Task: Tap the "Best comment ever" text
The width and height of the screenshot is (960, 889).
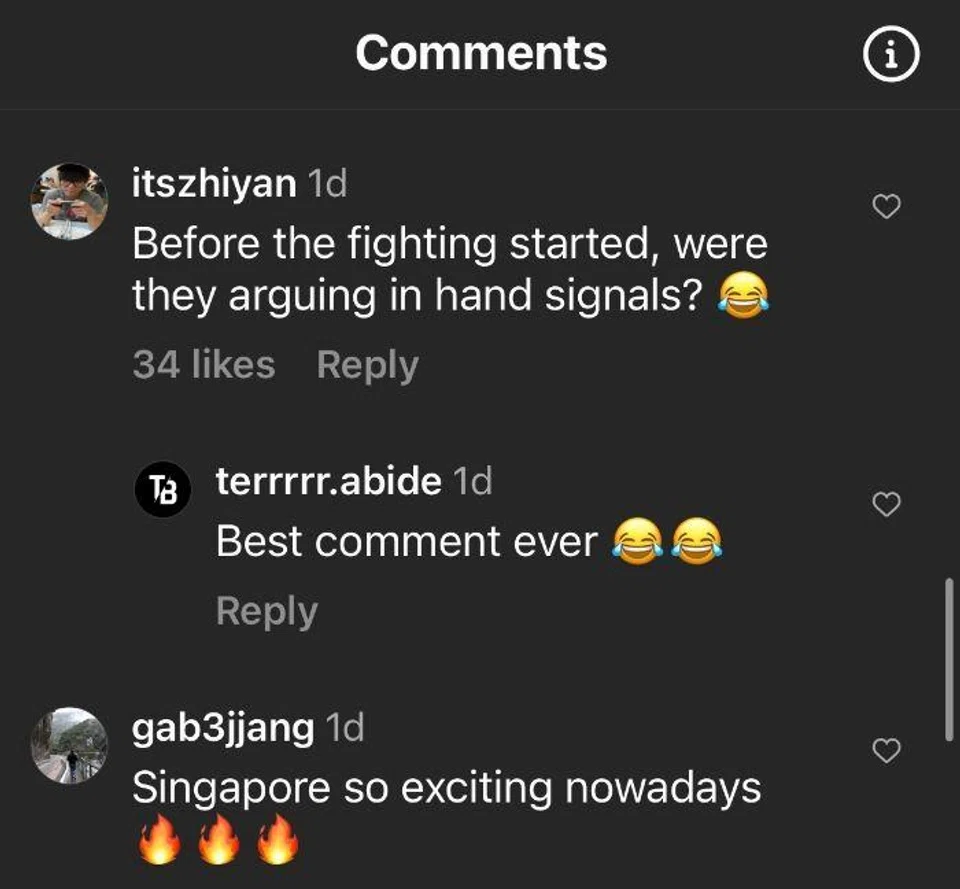Action: (406, 542)
